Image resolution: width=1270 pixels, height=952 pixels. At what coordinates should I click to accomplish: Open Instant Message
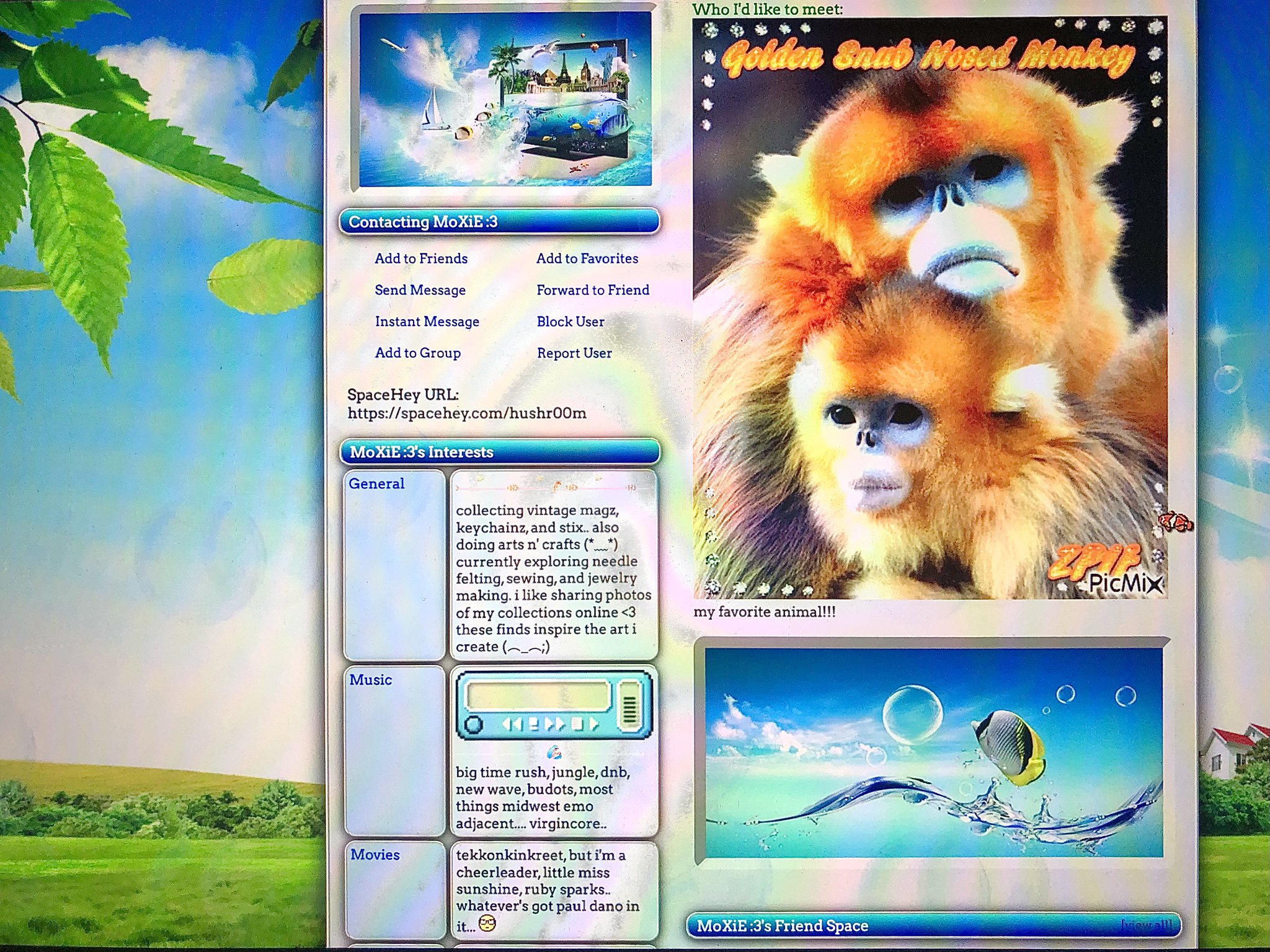click(x=427, y=322)
